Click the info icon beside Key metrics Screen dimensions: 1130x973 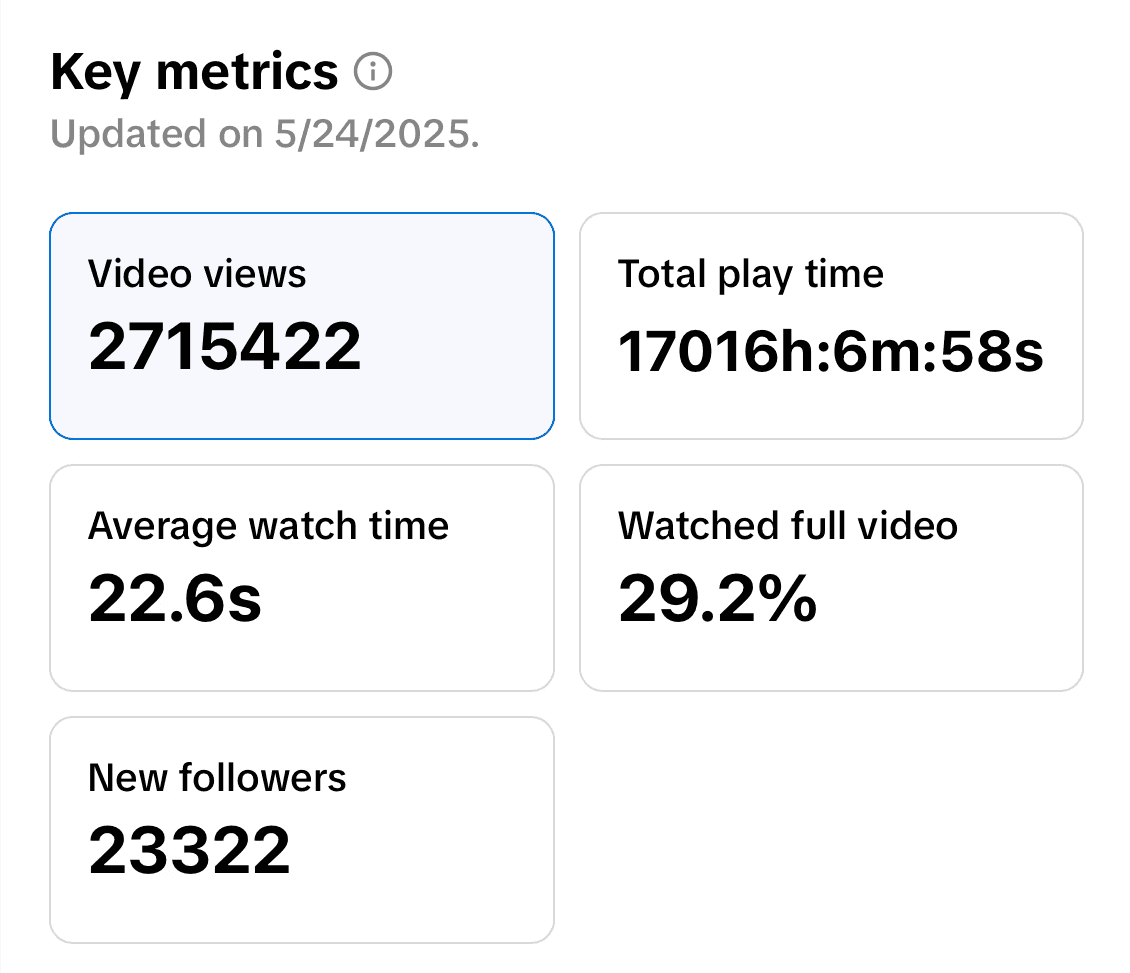(373, 71)
